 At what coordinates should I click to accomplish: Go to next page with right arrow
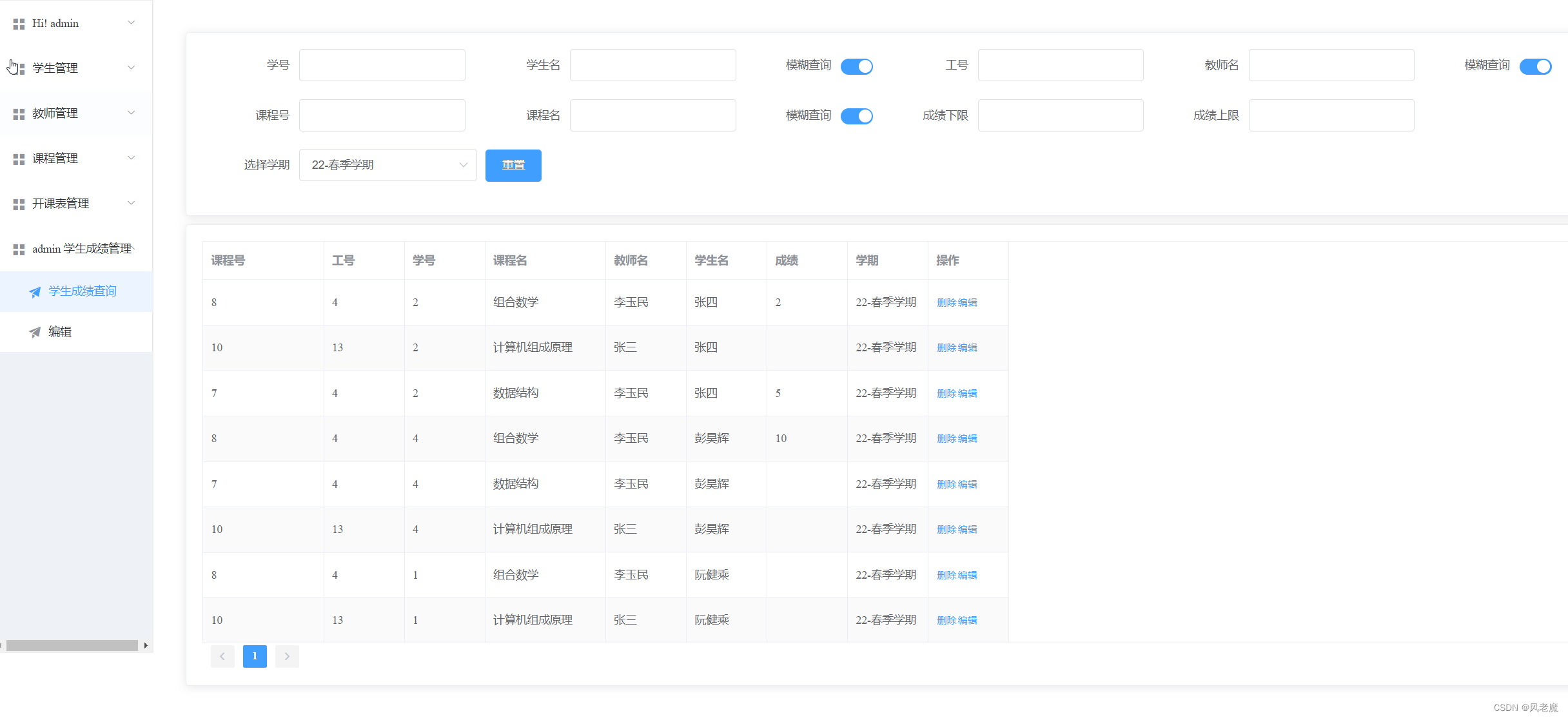pos(287,656)
